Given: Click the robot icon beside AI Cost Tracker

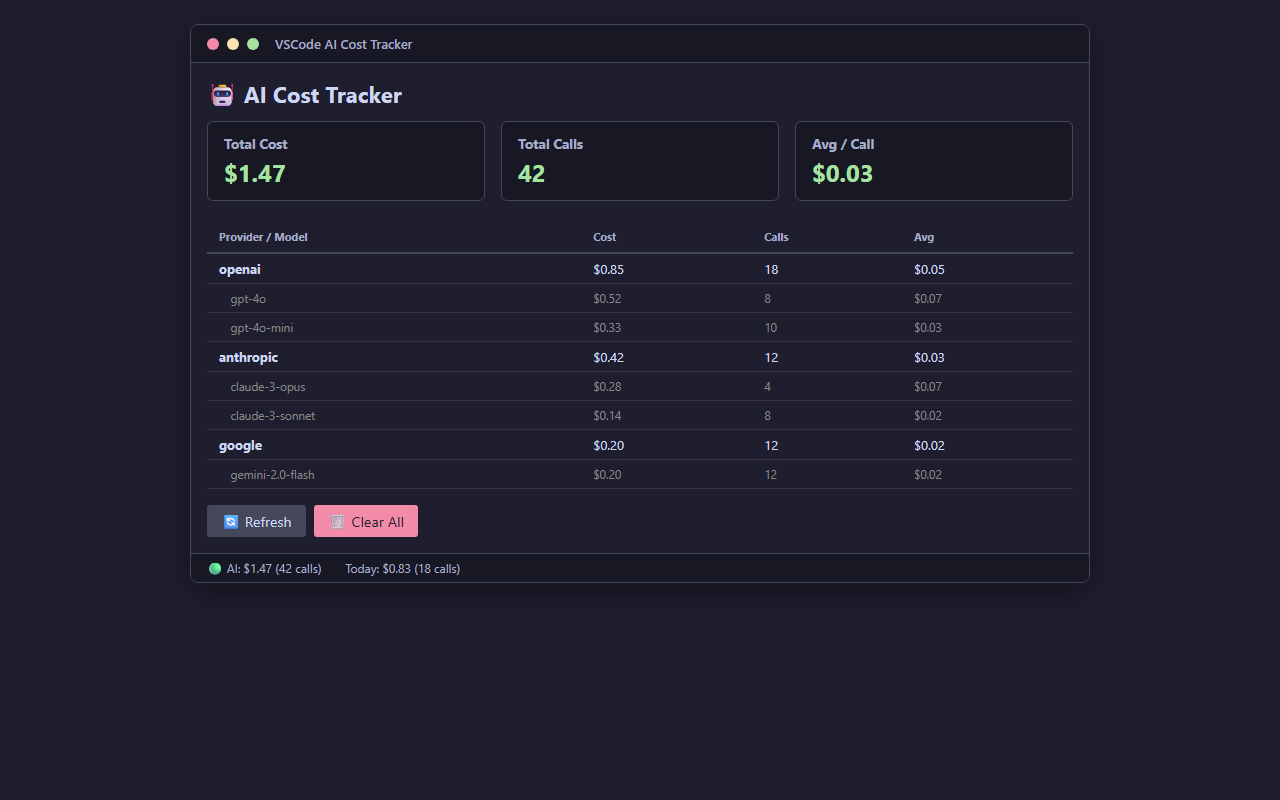Looking at the screenshot, I should pos(222,95).
